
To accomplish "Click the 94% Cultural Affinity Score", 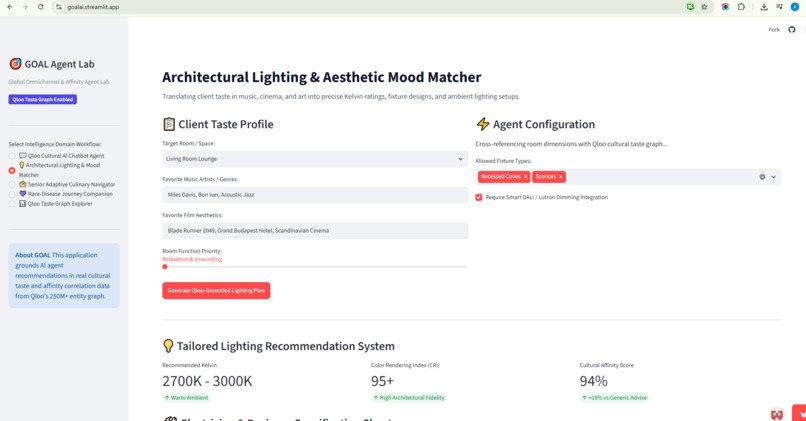I will (x=594, y=381).
